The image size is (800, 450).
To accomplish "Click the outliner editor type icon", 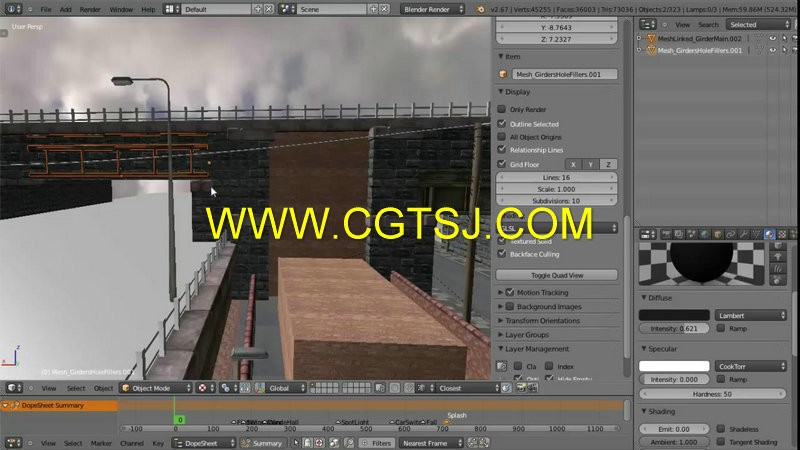I will 647,24.
